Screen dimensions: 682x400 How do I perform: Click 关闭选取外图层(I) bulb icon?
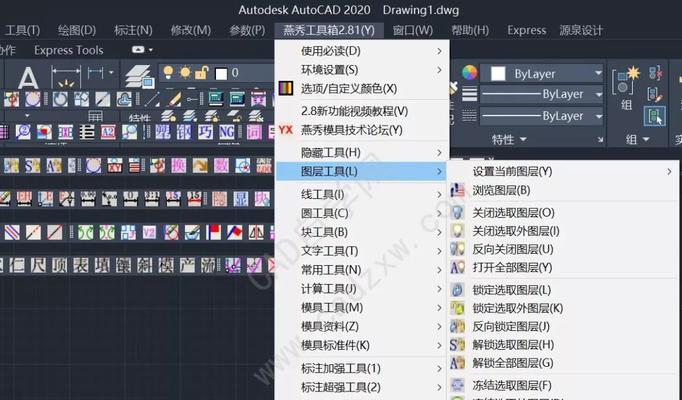coord(457,231)
